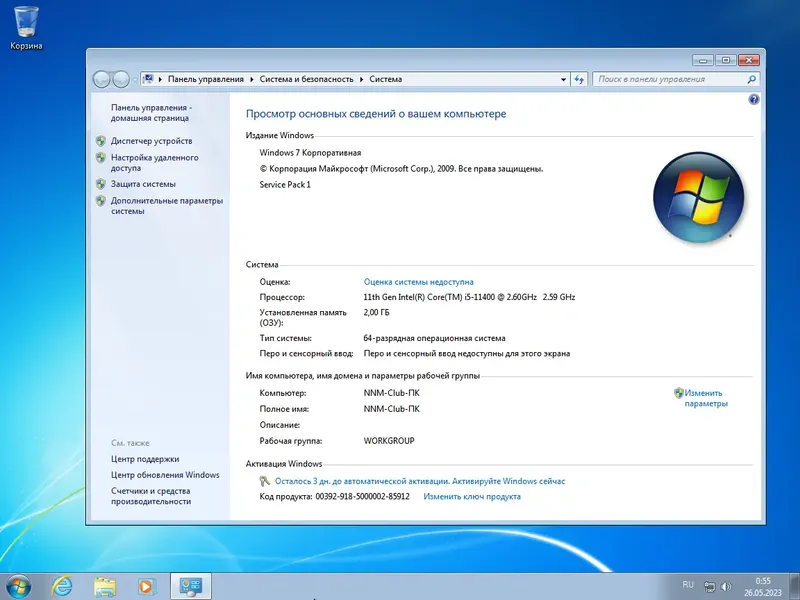Open Диспетчер устройств link
The image size is (800, 600).
point(152,141)
